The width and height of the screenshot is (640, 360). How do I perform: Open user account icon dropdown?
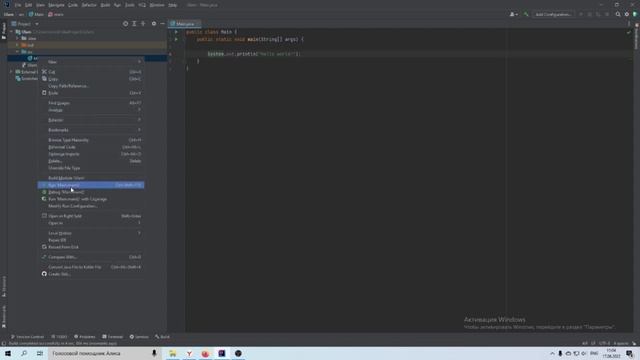tap(513, 14)
